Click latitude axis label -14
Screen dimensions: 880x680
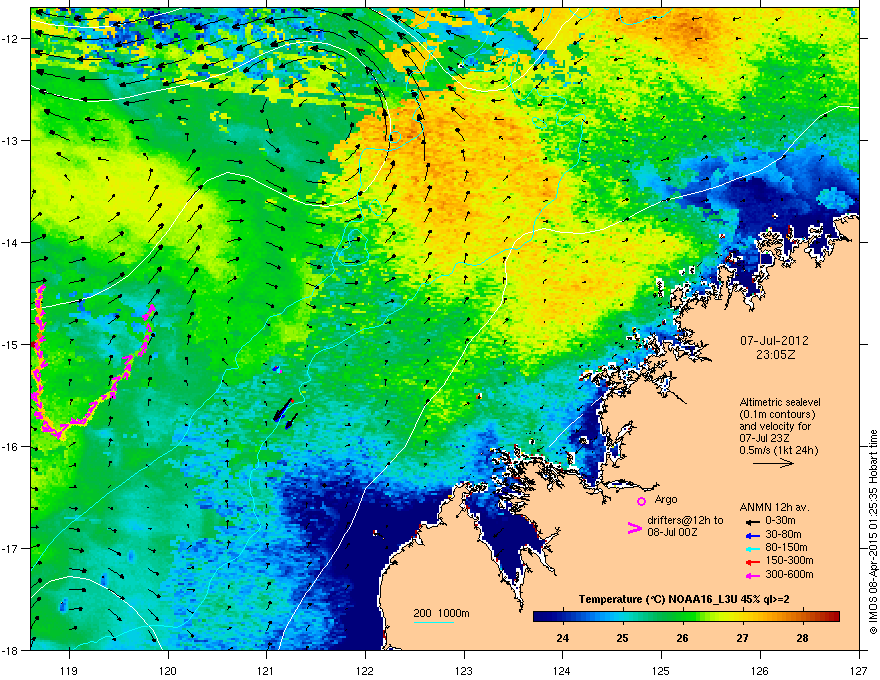11,242
